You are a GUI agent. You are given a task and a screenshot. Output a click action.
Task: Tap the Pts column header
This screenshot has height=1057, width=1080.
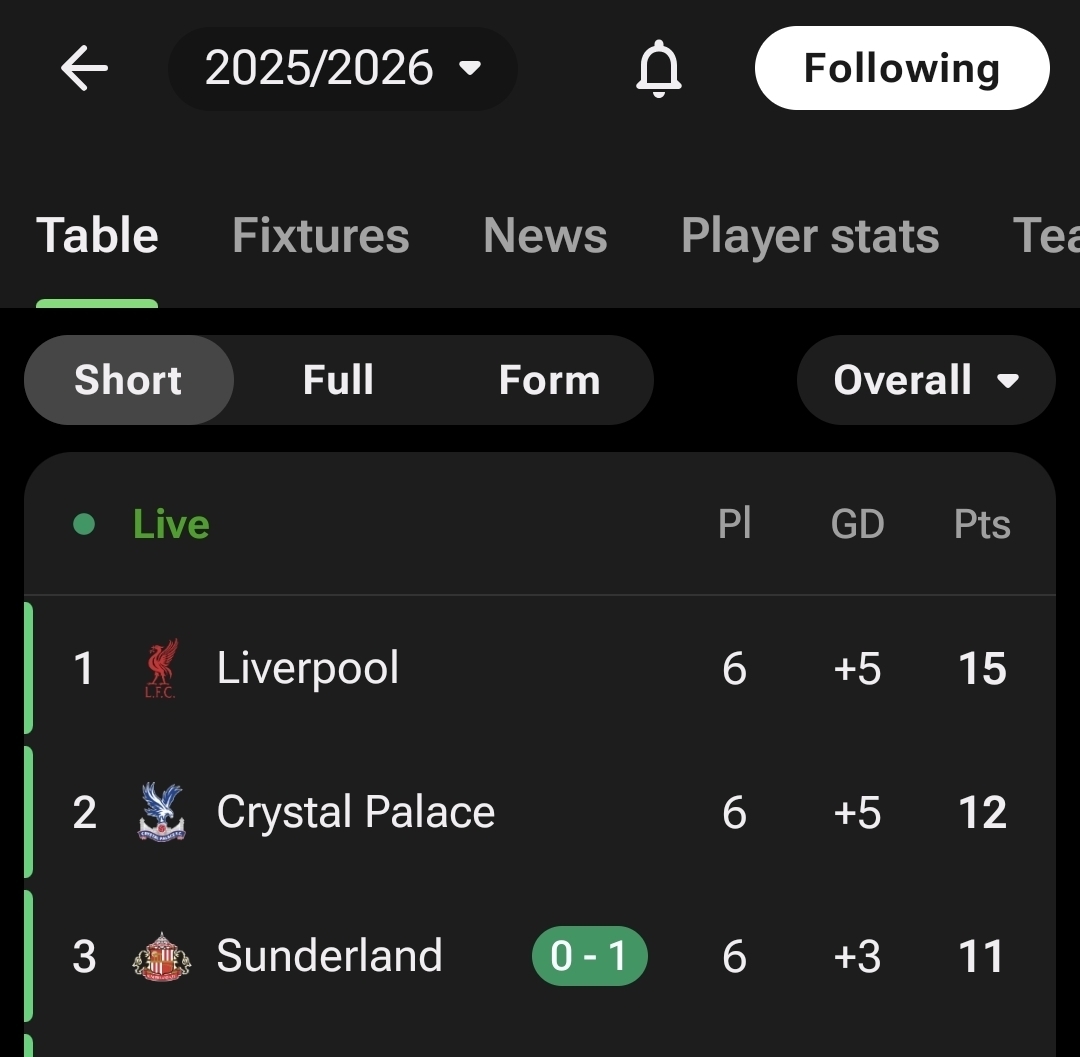click(x=982, y=524)
